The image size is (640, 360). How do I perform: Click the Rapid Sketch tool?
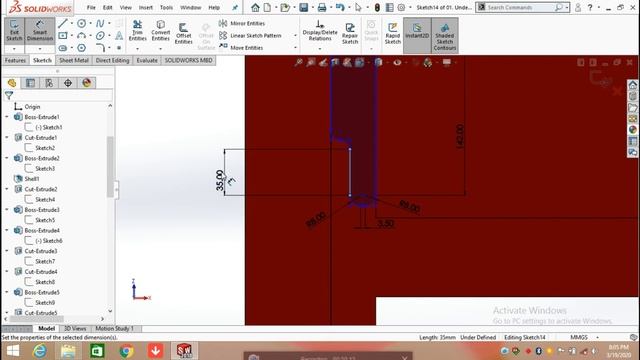point(393,33)
